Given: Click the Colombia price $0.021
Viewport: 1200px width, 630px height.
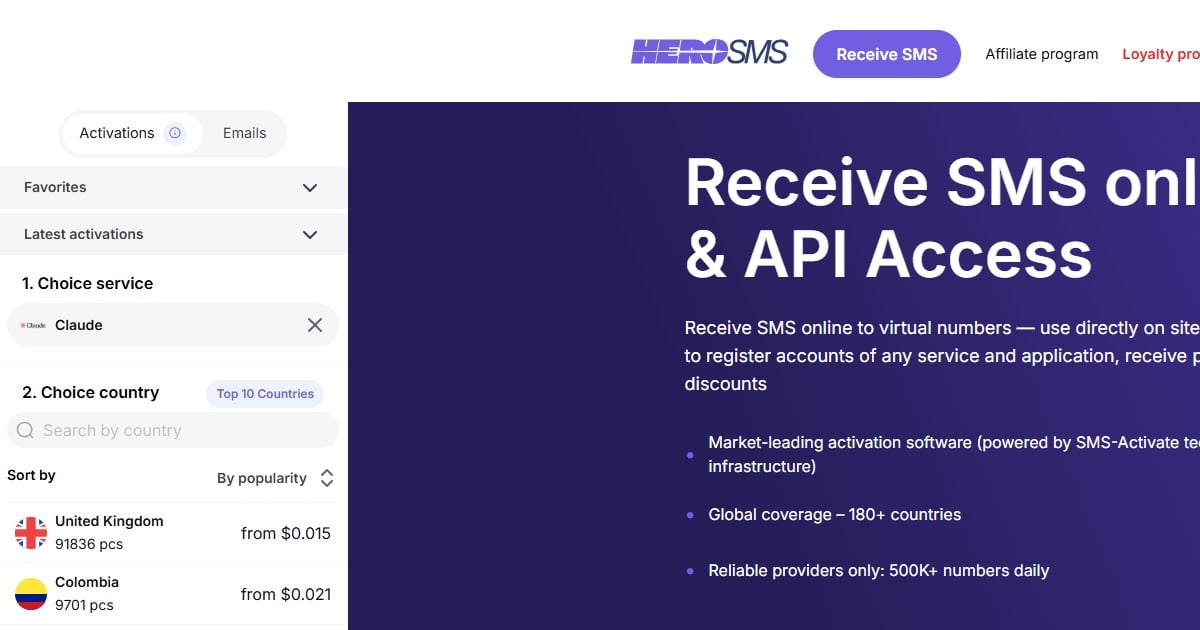Looking at the screenshot, I should (x=286, y=594).
